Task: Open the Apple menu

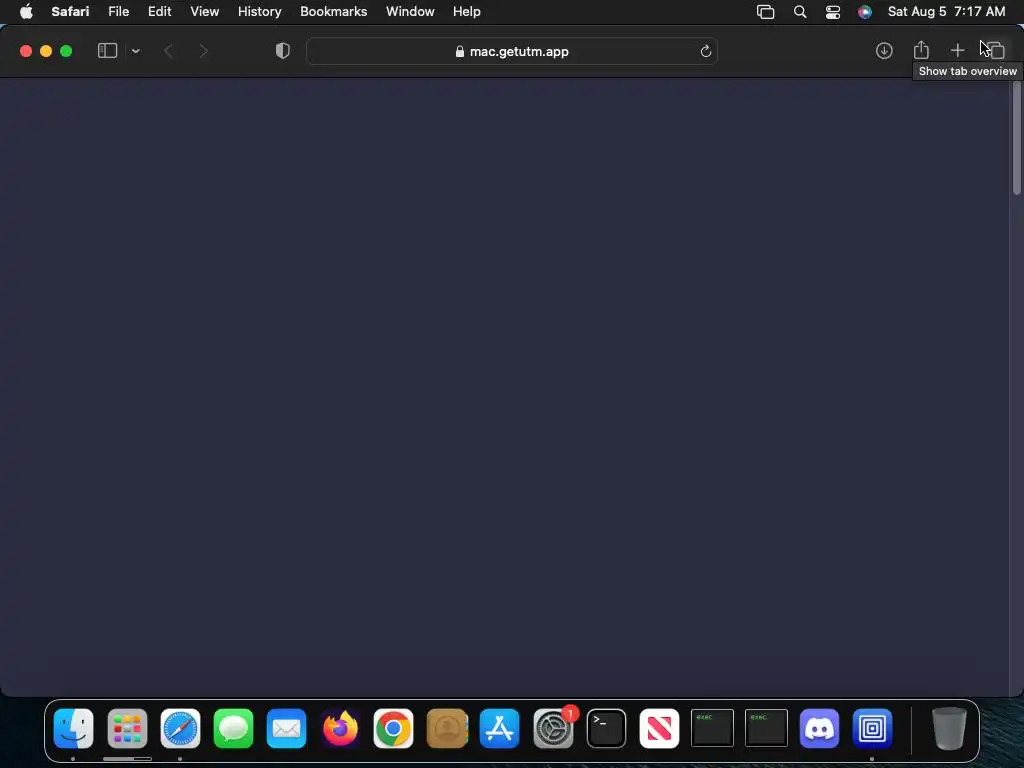Action: (26, 12)
